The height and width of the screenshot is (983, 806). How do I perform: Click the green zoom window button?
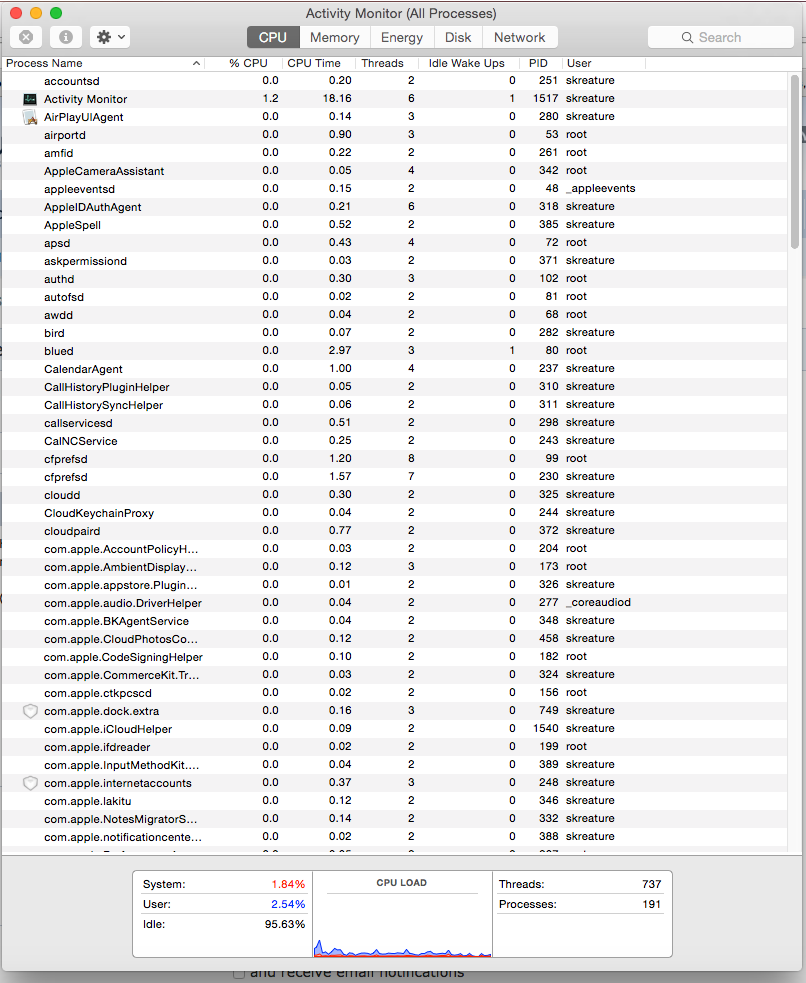tap(56, 13)
